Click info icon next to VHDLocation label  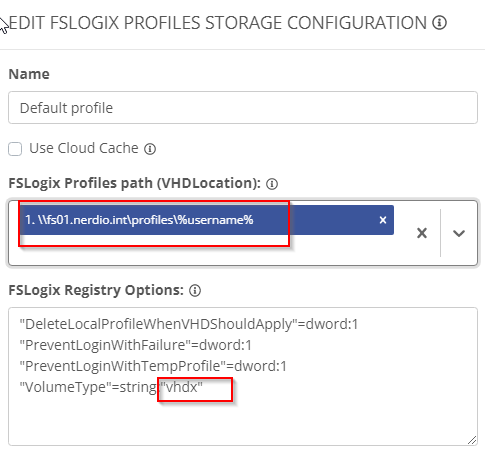pyautogui.click(x=272, y=184)
